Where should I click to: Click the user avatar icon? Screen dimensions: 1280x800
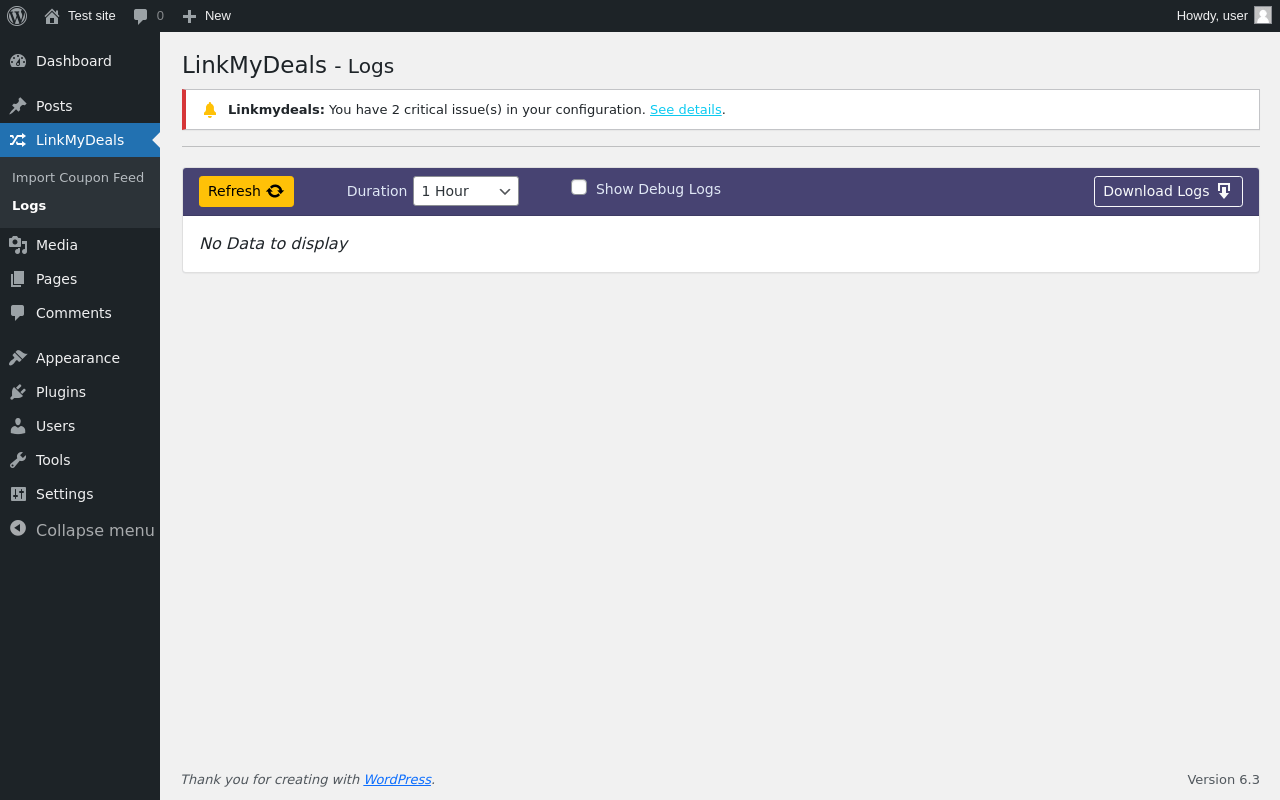1263,15
